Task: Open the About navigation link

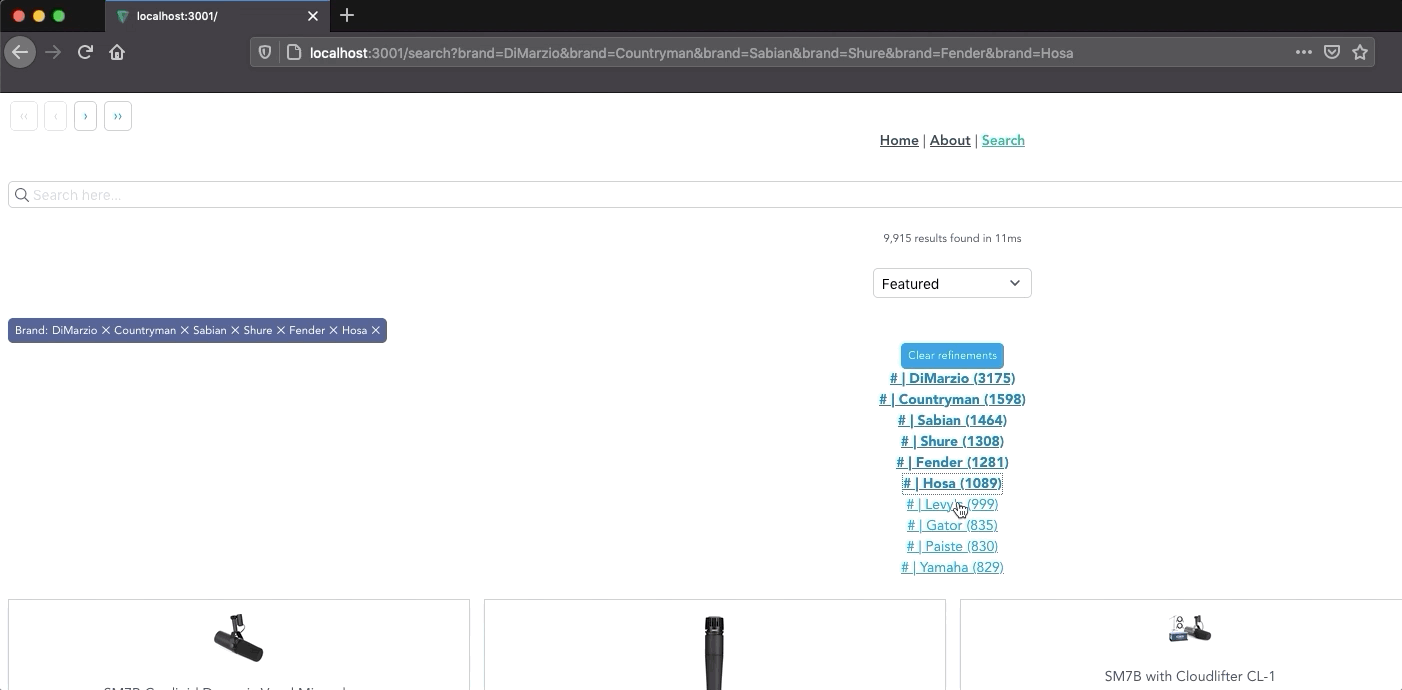Action: click(950, 140)
